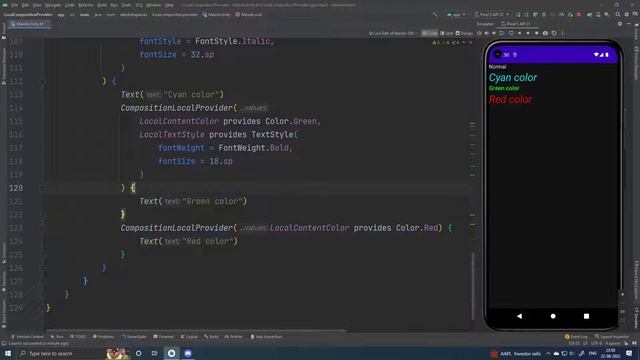The width and height of the screenshot is (640, 360).
Task: Click the editor horizontal scrollbar
Action: [196, 330]
